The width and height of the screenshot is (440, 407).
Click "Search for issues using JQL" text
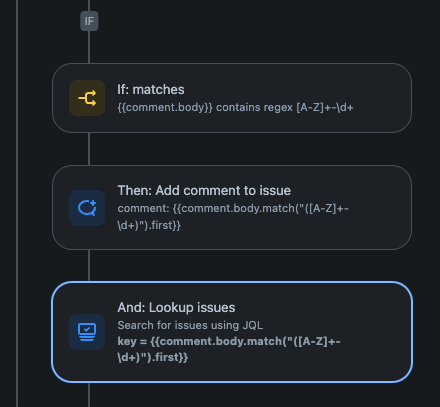(x=190, y=325)
